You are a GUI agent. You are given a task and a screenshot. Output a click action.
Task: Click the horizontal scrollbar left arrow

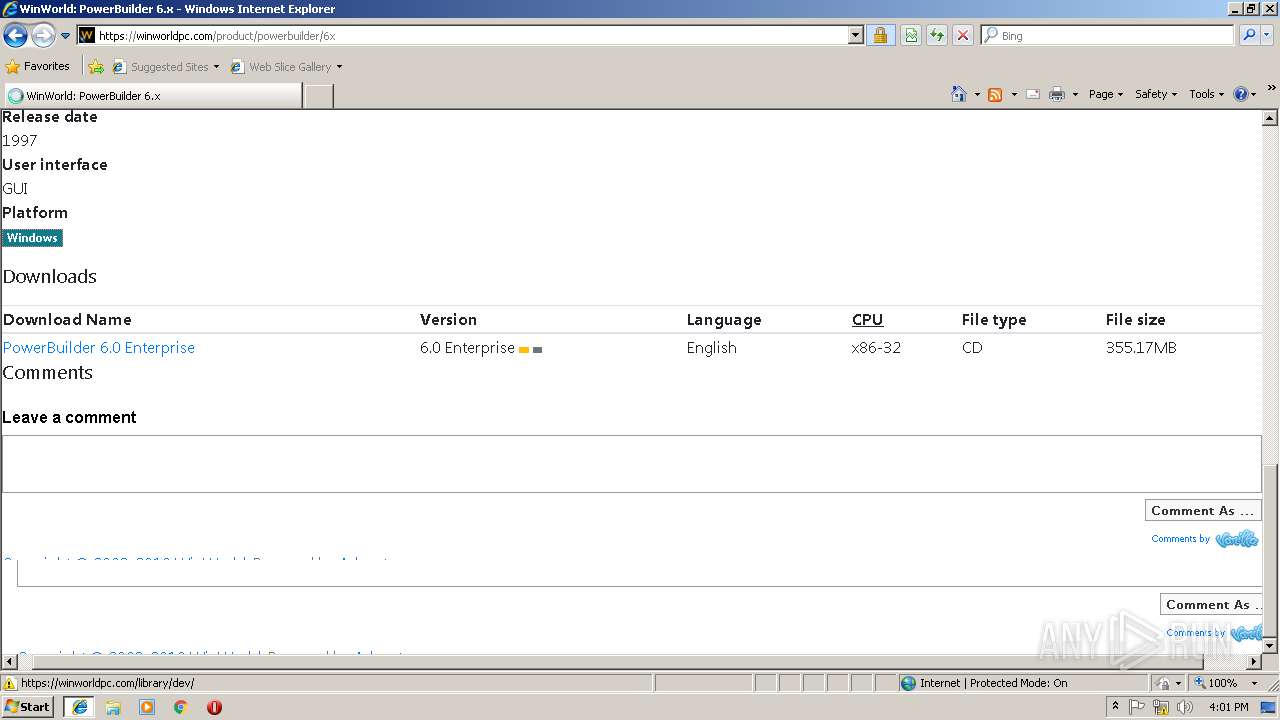pyautogui.click(x=9, y=662)
